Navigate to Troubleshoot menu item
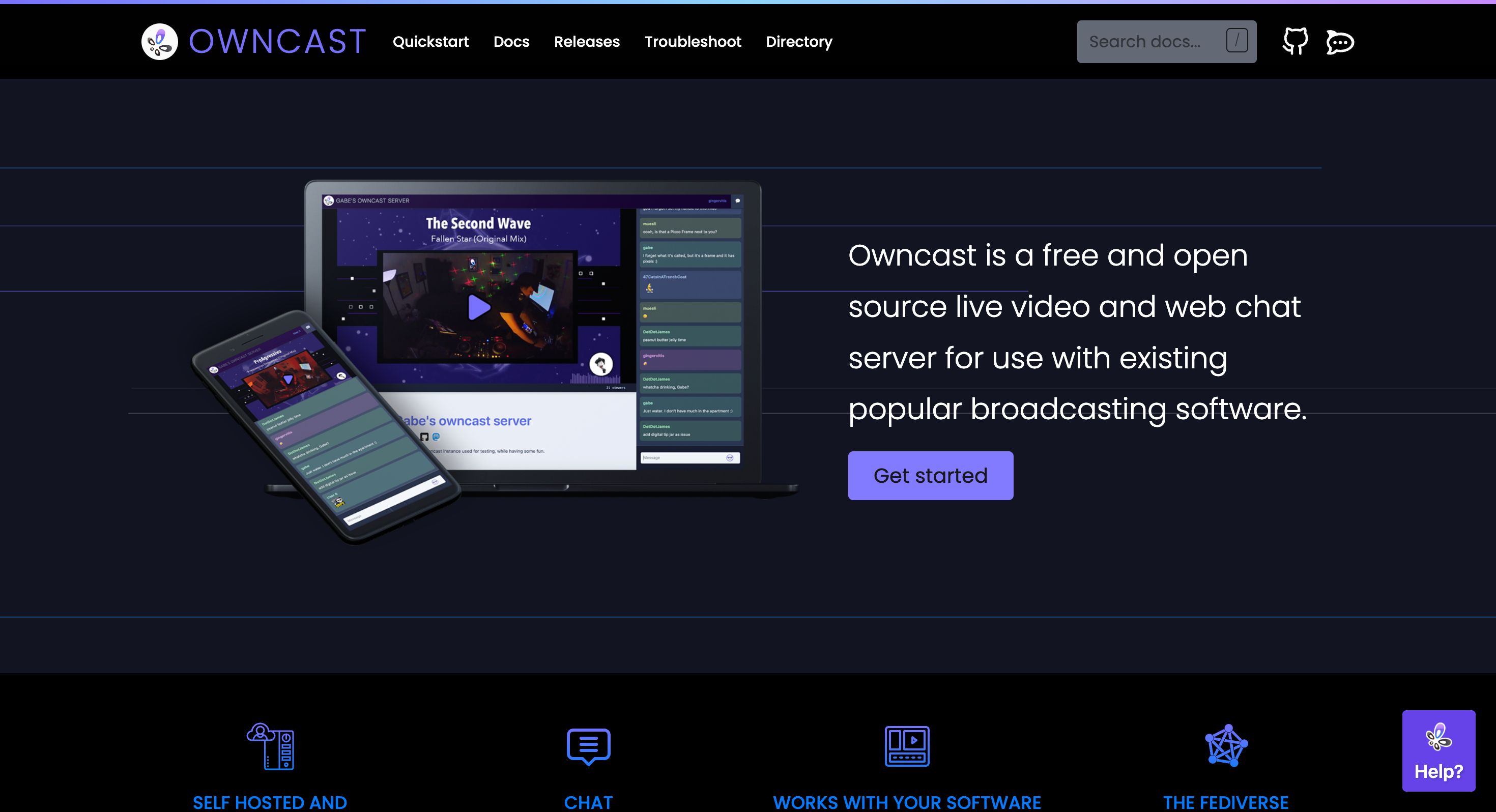This screenshot has height=812, width=1496. point(692,42)
